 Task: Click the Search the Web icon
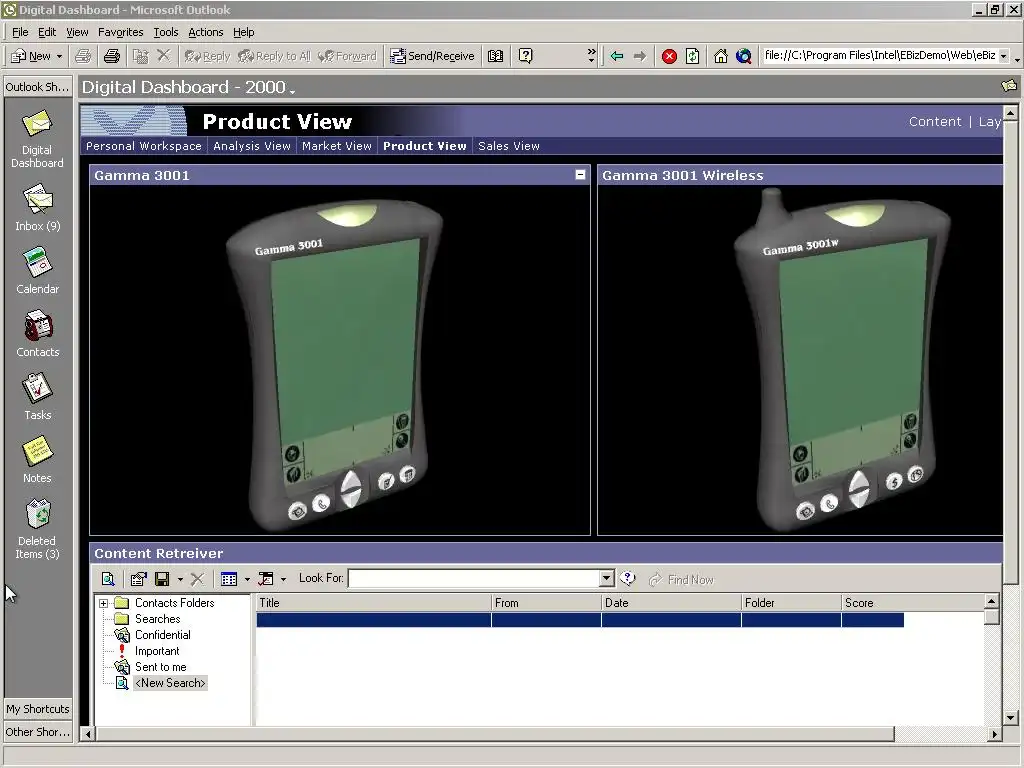(744, 56)
